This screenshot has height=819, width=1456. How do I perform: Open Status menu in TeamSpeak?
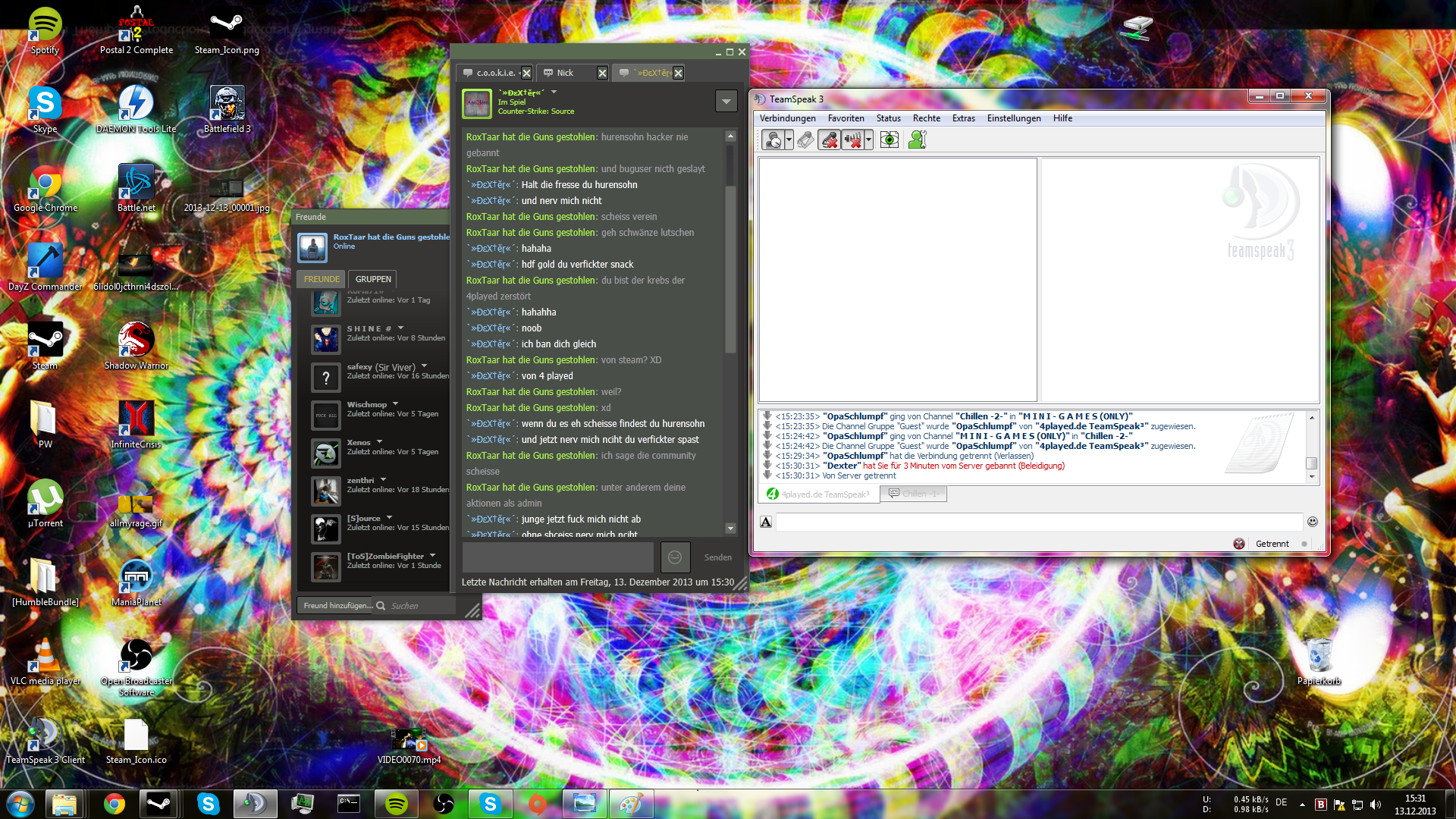point(888,118)
